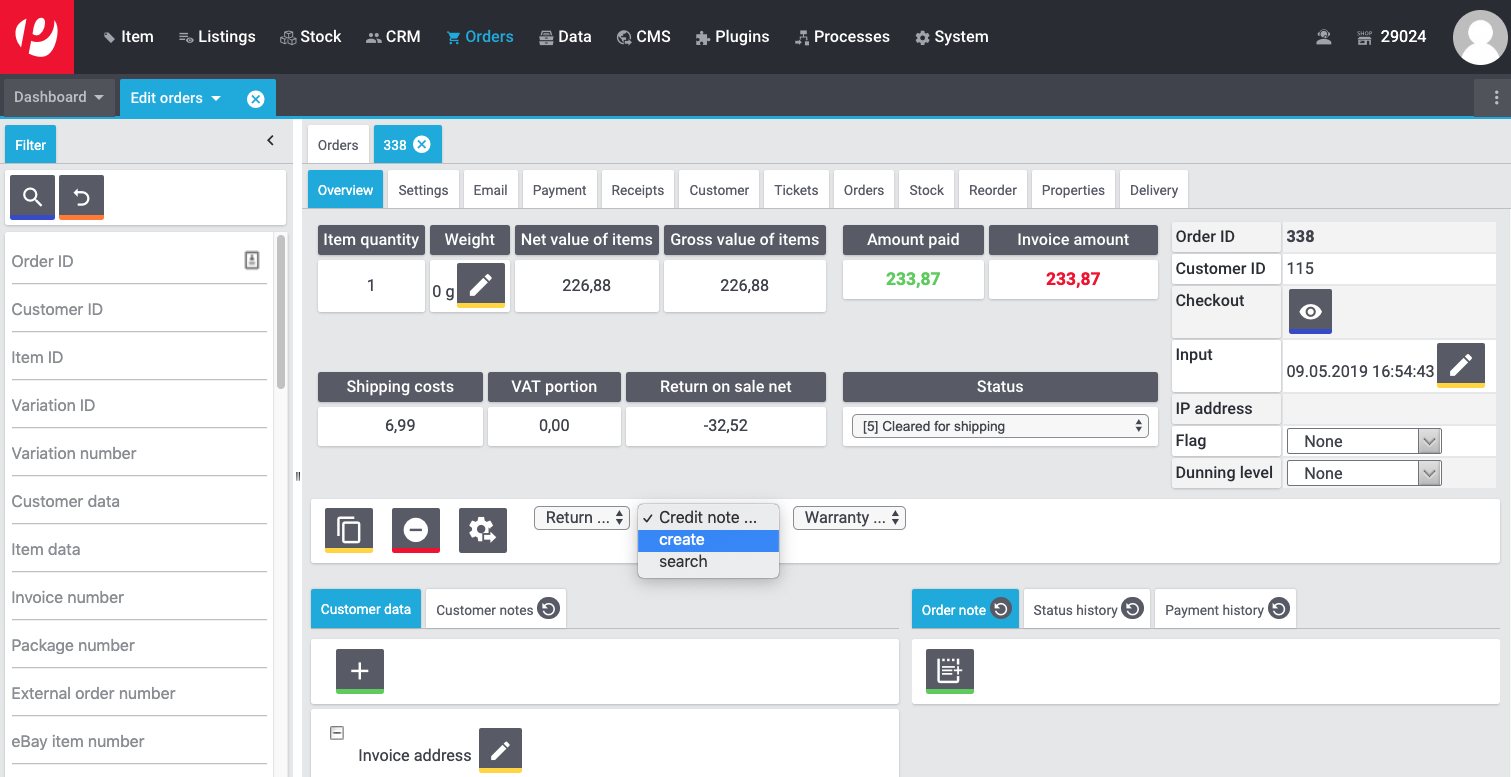Collapse the Invoice address section
The height and width of the screenshot is (777, 1511).
click(x=336, y=731)
